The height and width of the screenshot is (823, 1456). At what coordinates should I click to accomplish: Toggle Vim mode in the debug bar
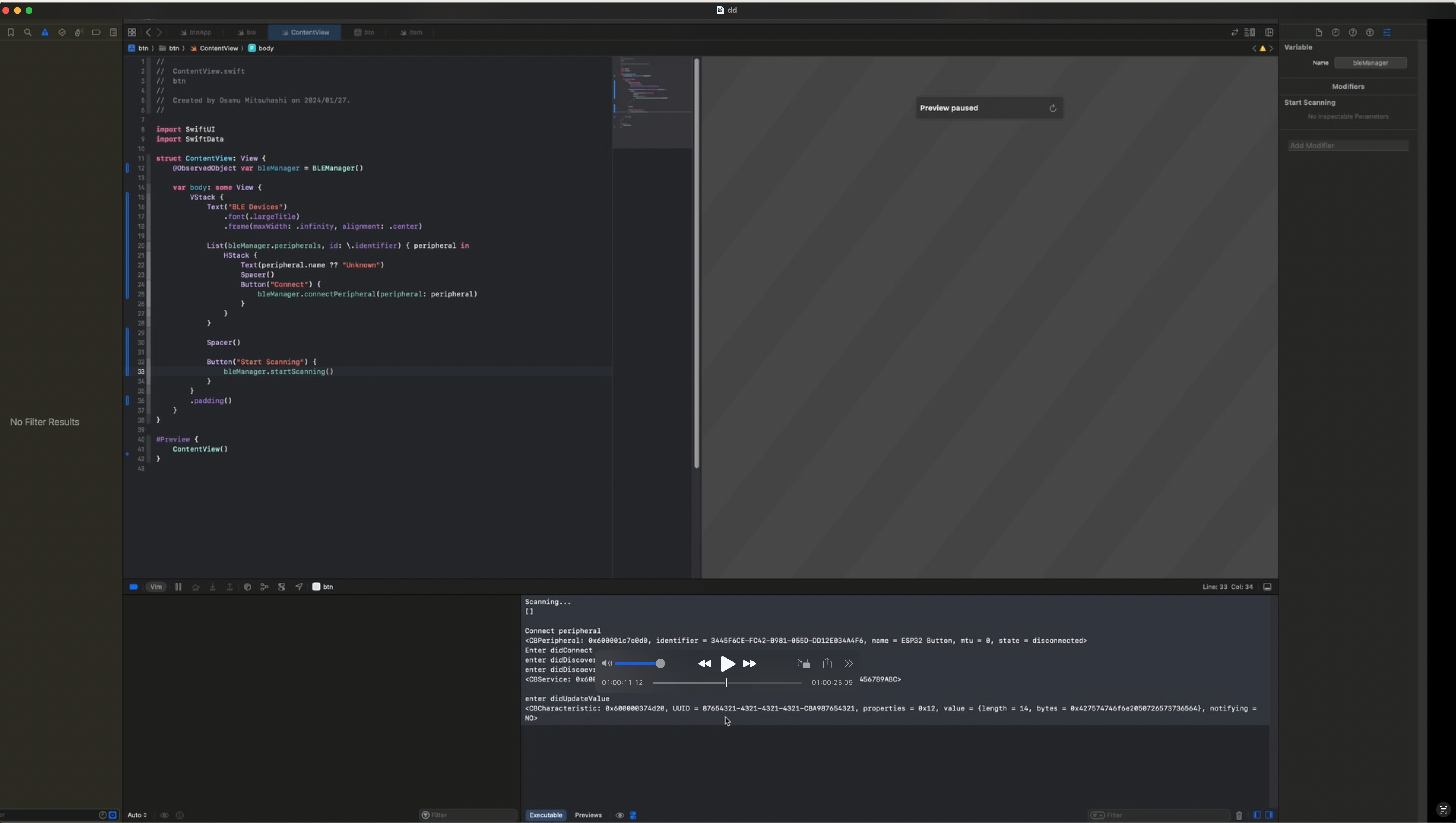[157, 587]
